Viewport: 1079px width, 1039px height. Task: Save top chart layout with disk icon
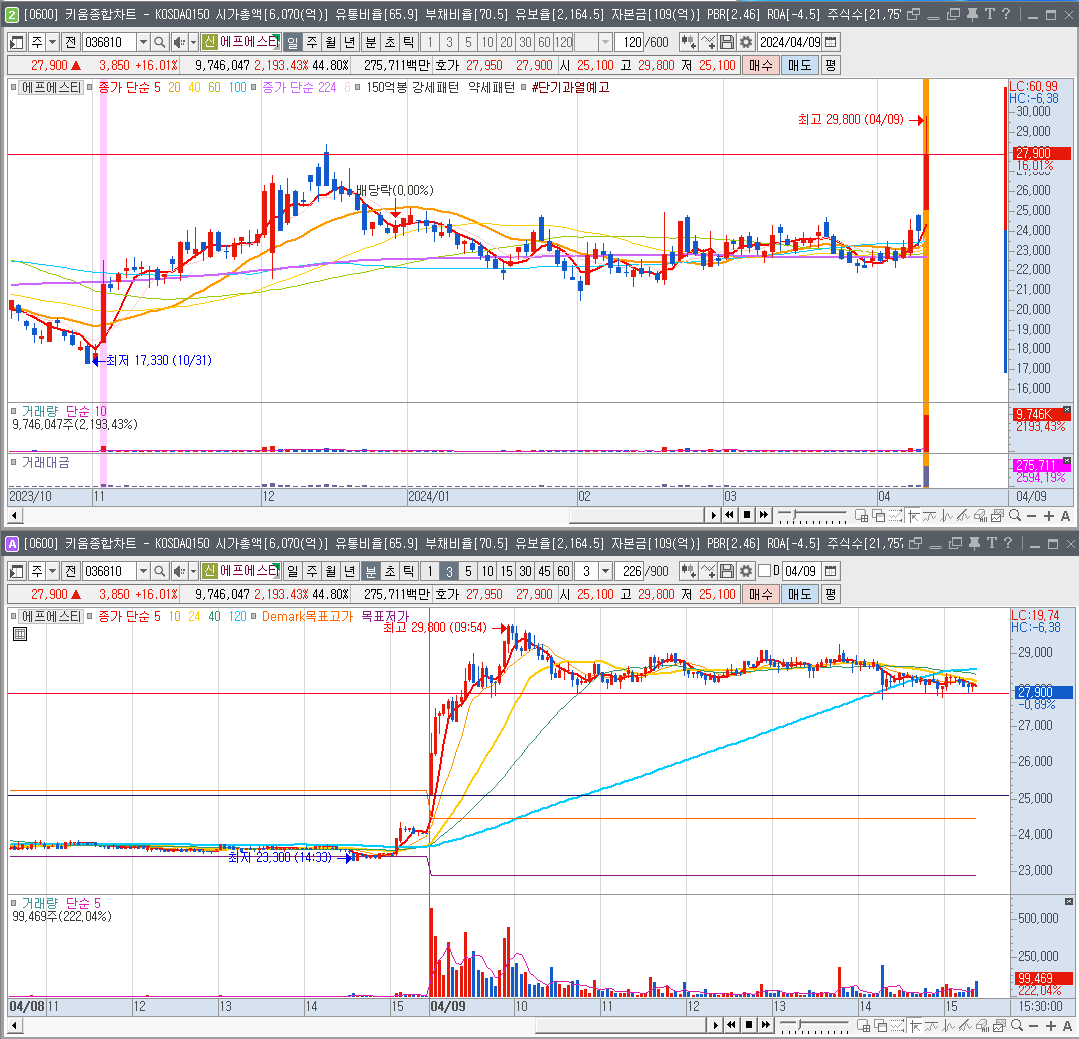727,43
